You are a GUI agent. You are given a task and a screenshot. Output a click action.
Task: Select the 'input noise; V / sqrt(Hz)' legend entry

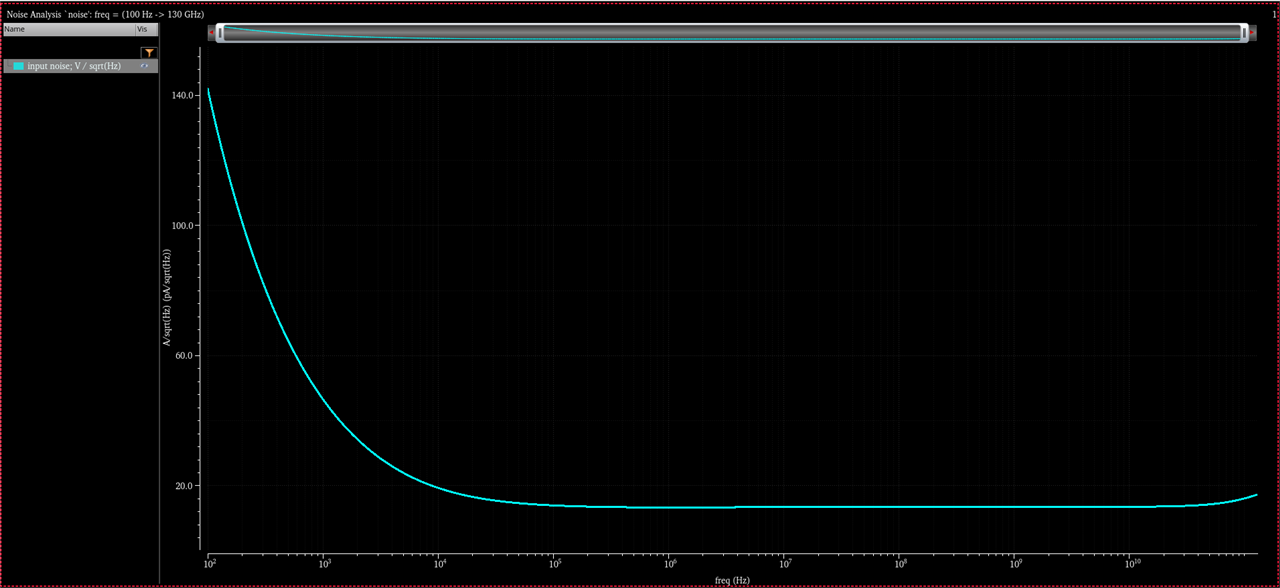73,66
